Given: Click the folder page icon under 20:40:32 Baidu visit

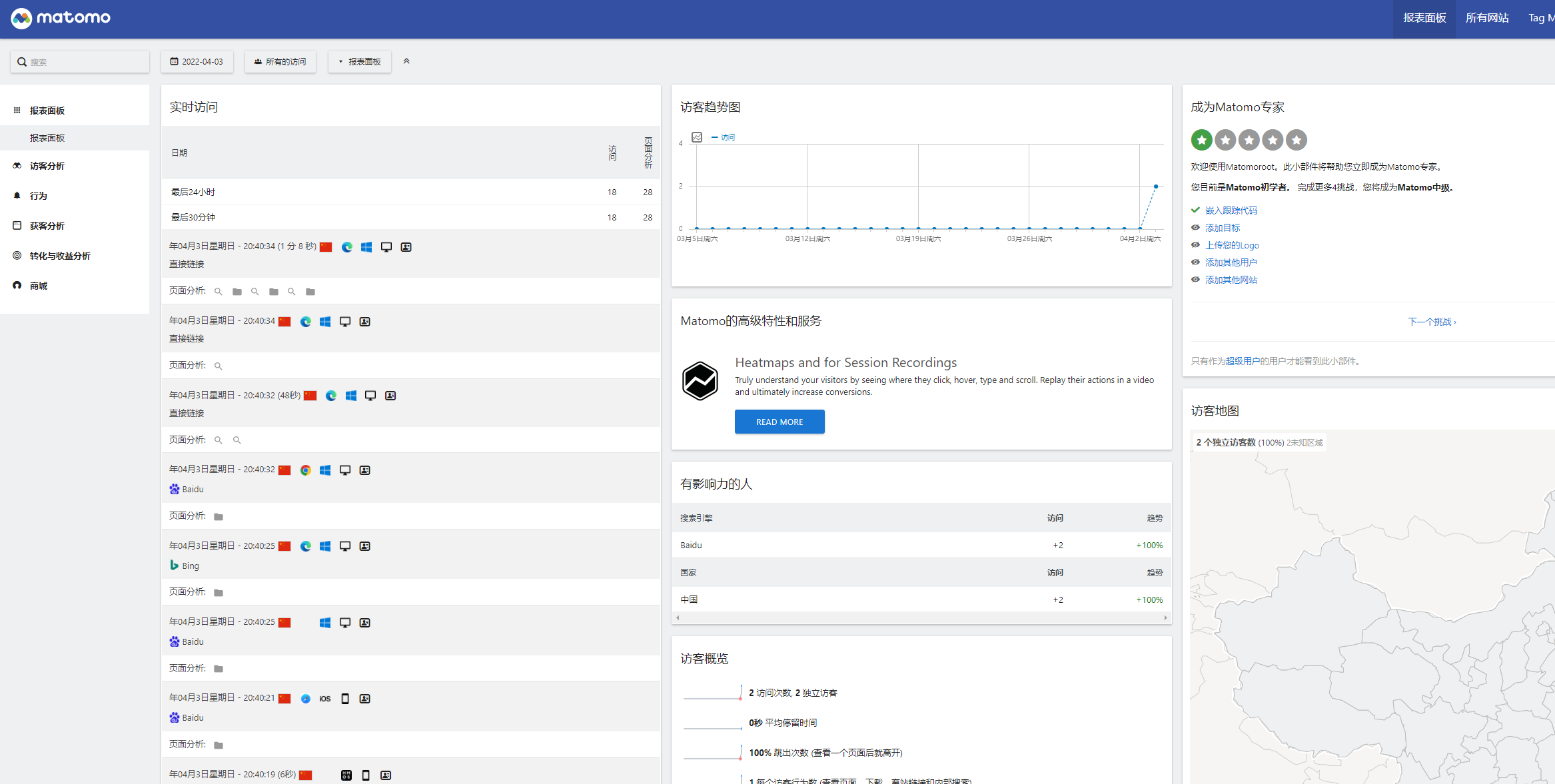Looking at the screenshot, I should (x=219, y=517).
